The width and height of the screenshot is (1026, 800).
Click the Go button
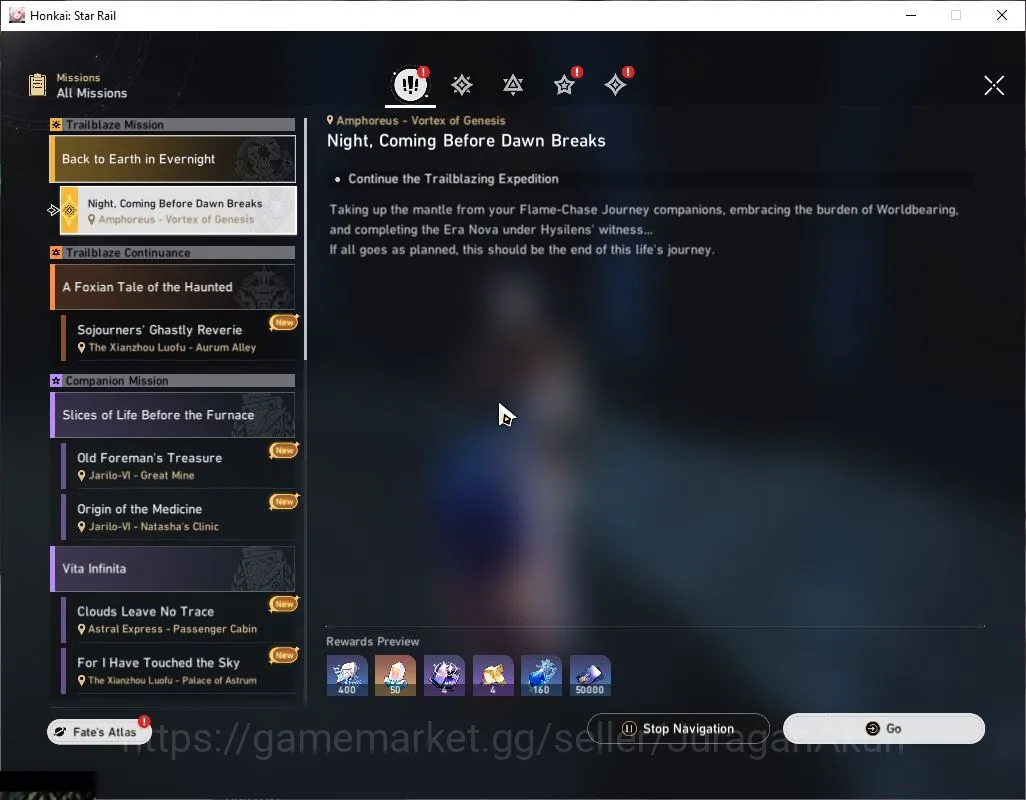pyautogui.click(x=884, y=729)
